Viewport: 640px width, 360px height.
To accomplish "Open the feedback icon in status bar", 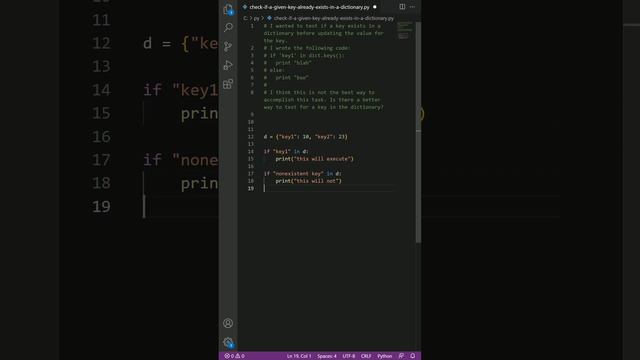I will [x=401, y=356].
